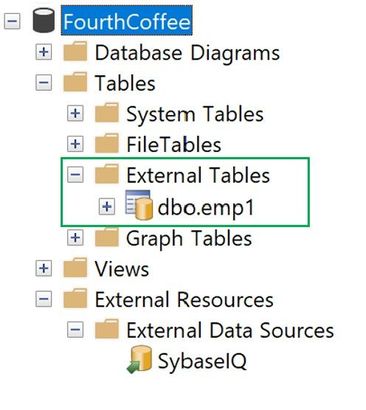366x410 pixels.
Task: Click the FileTables folder icon
Action: pyautogui.click(x=107, y=143)
